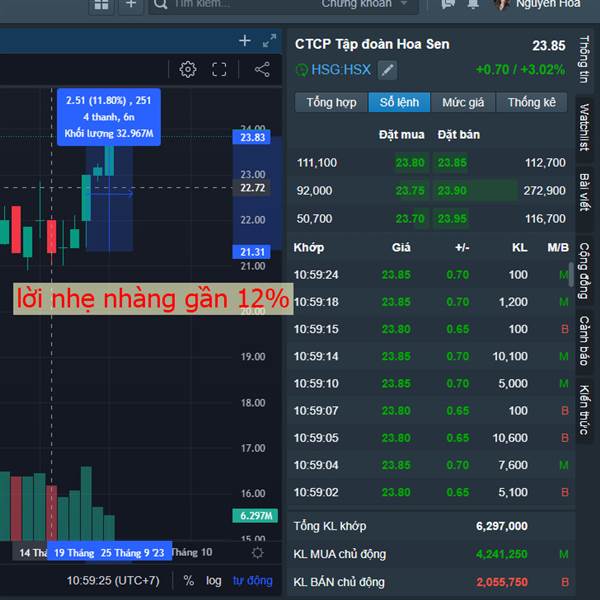Open the layout grid icon in top bar
Image resolution: width=600 pixels, height=600 pixels.
101,5
